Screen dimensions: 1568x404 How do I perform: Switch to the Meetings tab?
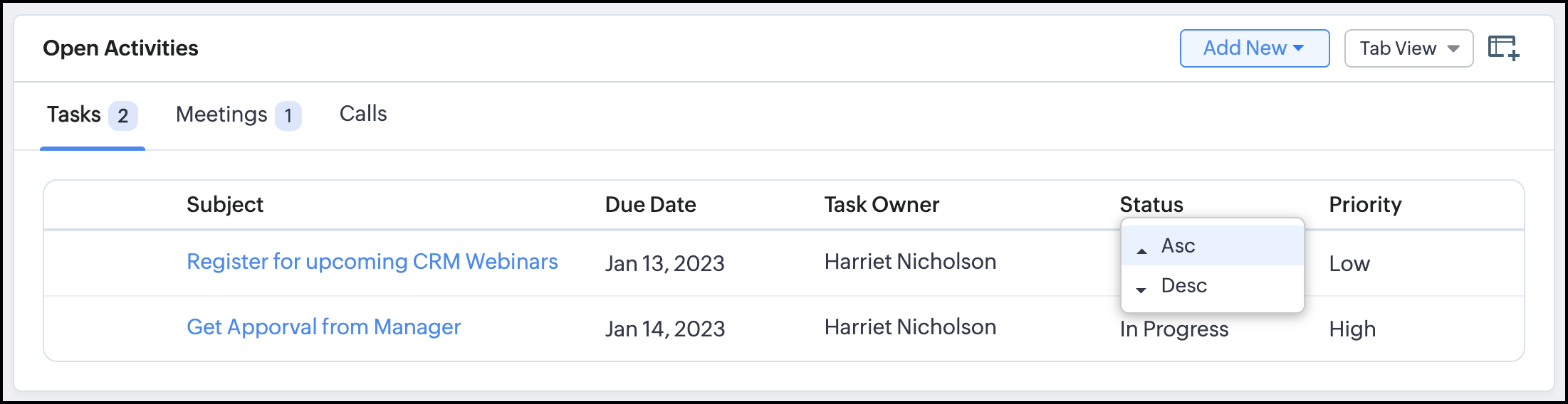click(x=221, y=115)
